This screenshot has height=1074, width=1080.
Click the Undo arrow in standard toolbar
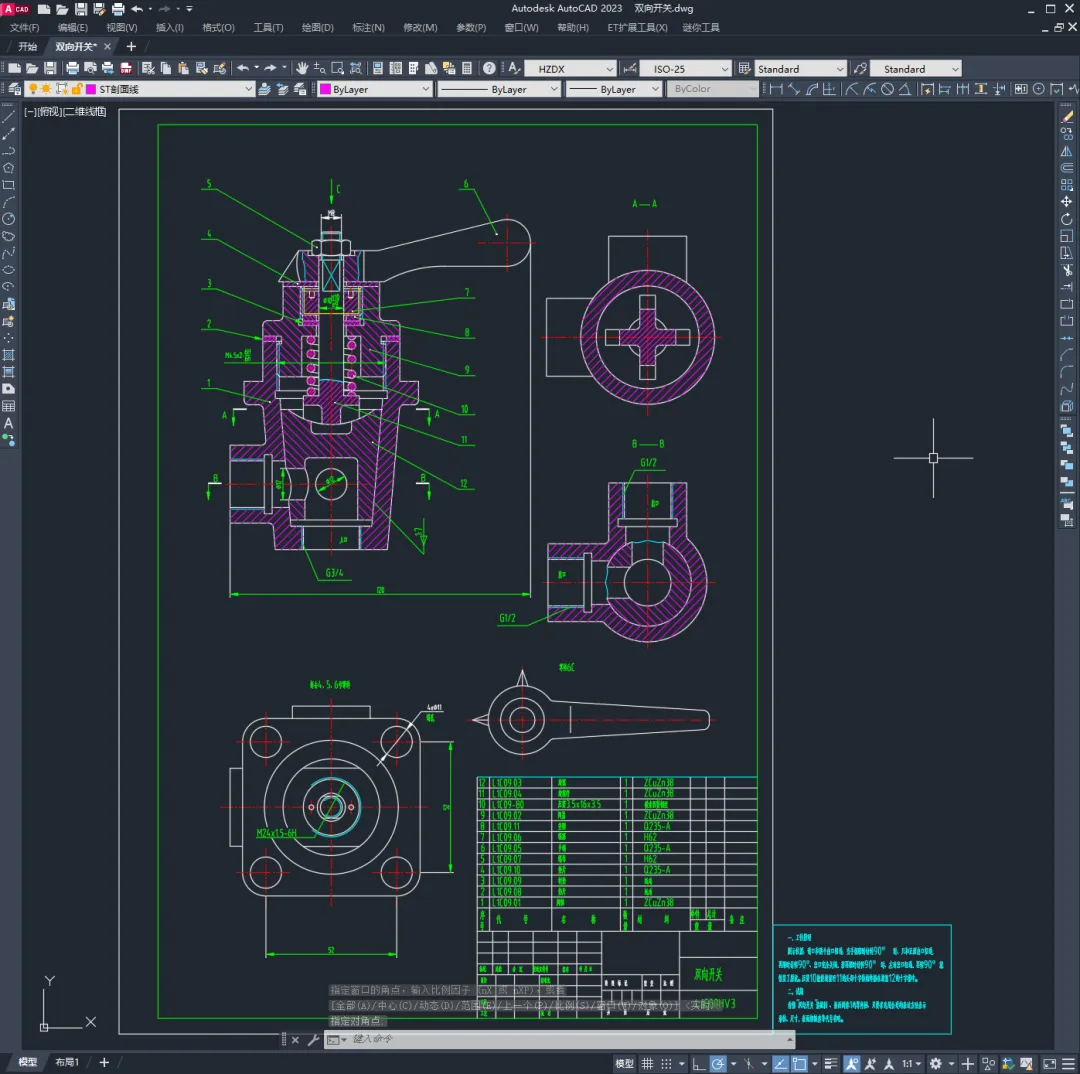[x=242, y=68]
